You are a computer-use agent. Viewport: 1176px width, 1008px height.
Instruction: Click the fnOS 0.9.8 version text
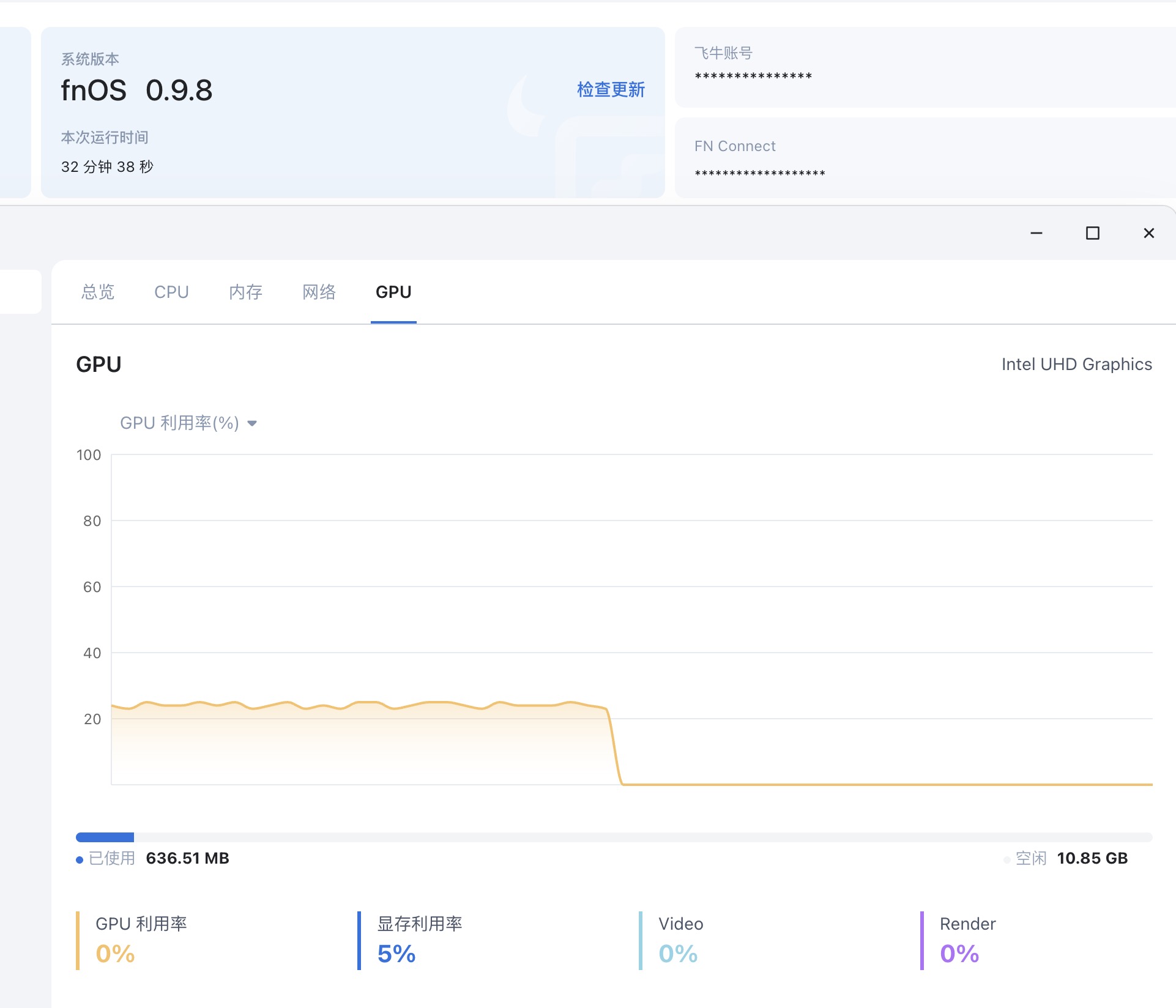137,91
